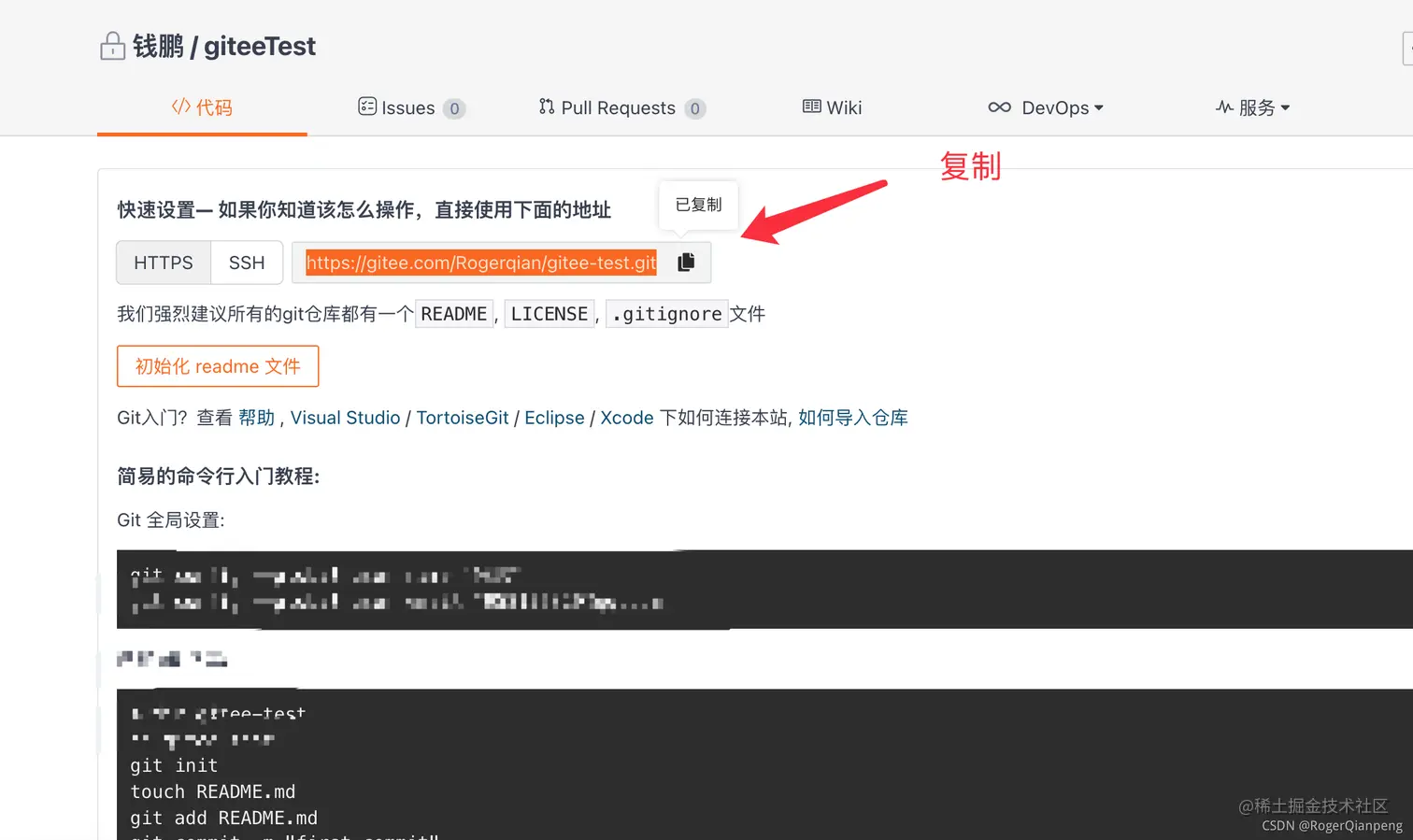Open the 代码 code tab
This screenshot has height=840, width=1413.
click(202, 107)
